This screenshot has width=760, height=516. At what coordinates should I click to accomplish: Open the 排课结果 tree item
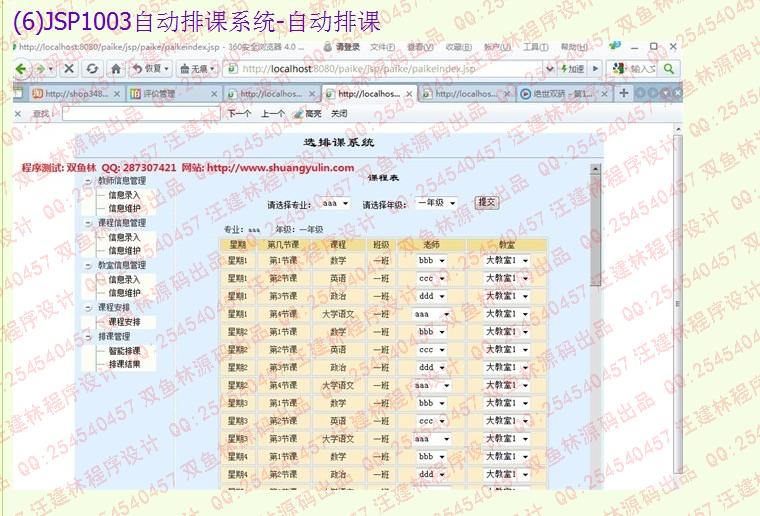pyautogui.click(x=124, y=364)
